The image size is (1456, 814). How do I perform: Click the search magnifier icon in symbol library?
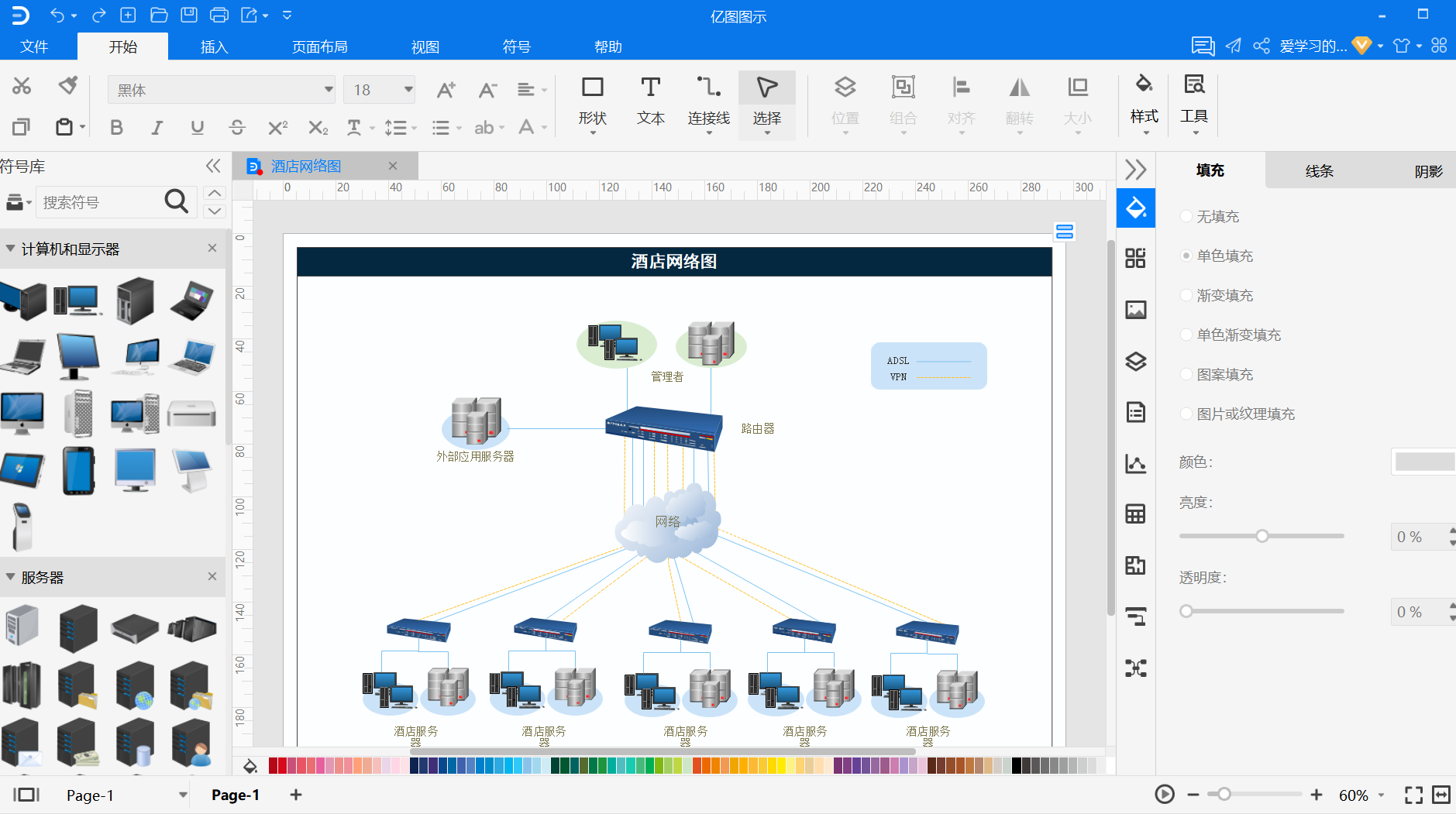coord(177,201)
